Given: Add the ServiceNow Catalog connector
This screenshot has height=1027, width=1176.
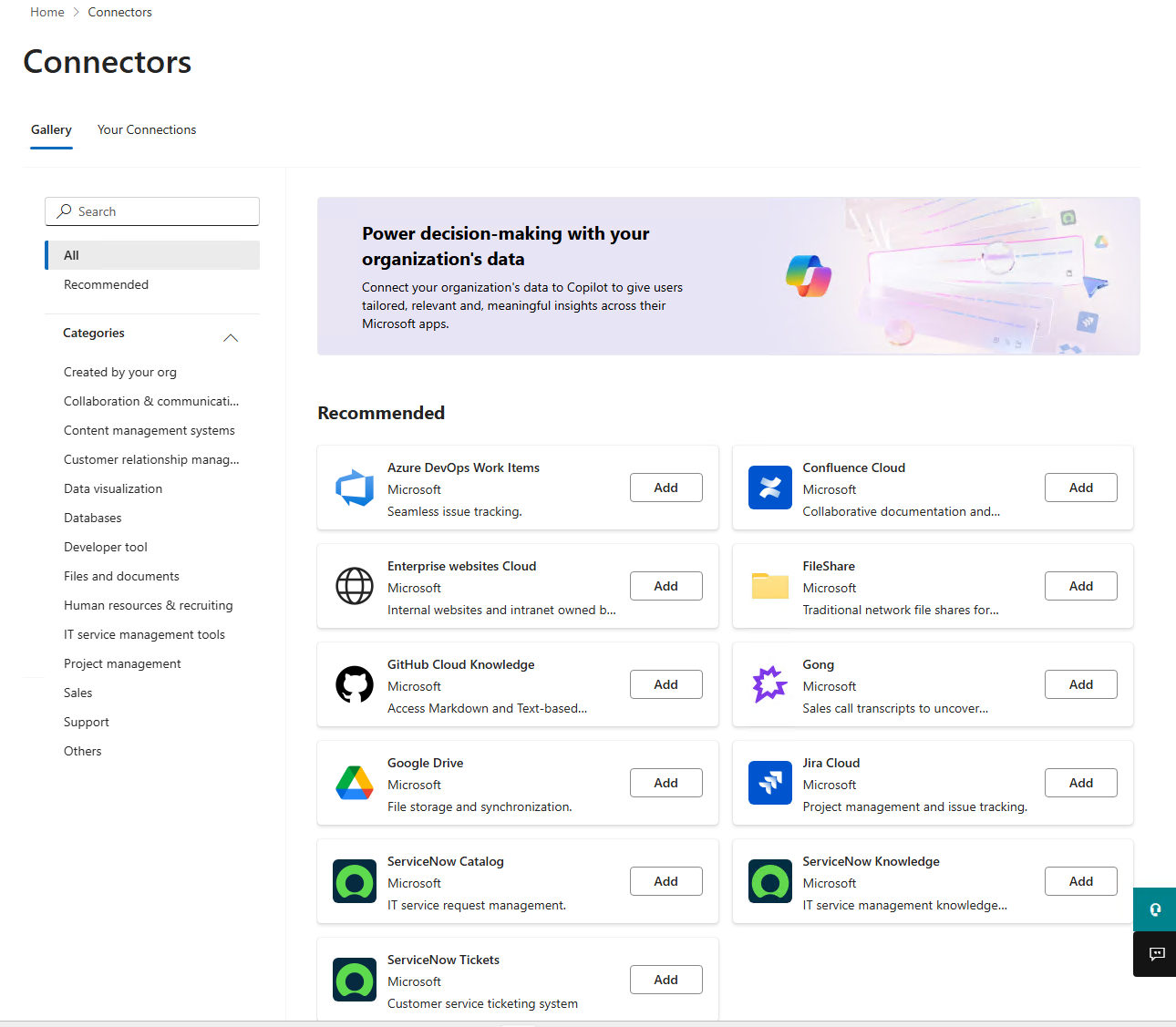Looking at the screenshot, I should click(666, 881).
